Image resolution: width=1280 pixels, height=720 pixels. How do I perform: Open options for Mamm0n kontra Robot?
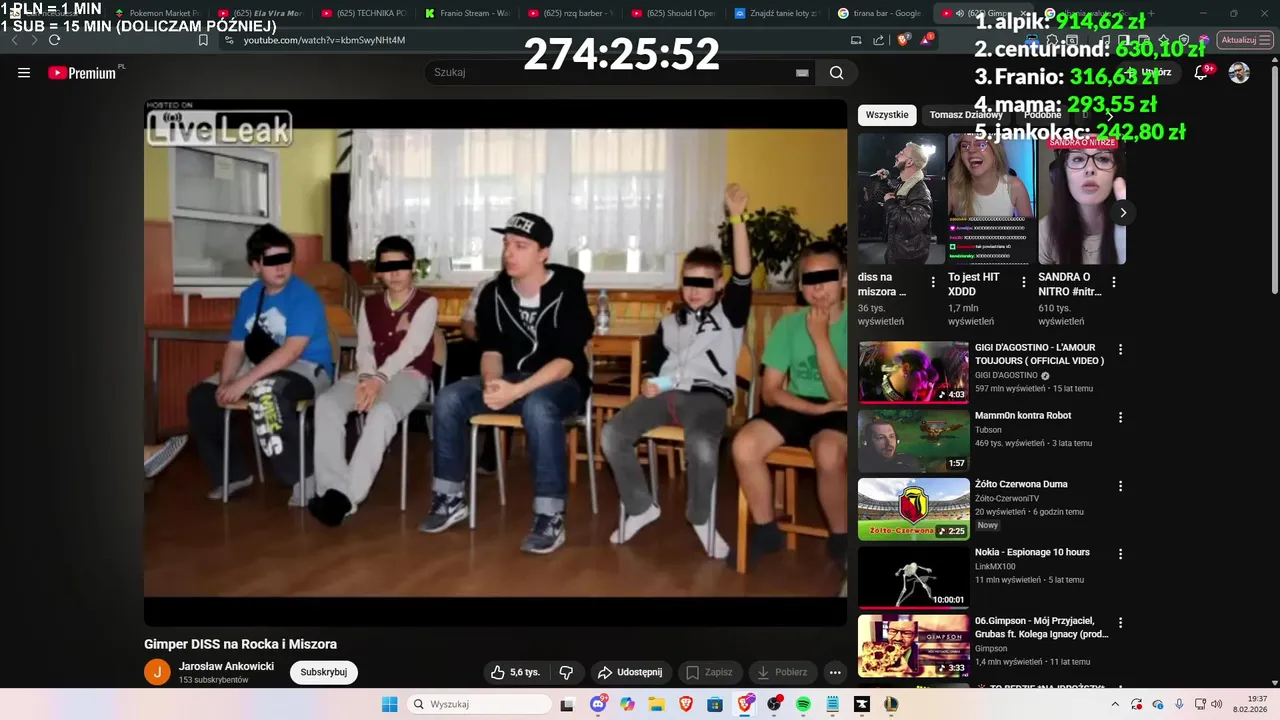pos(1120,417)
